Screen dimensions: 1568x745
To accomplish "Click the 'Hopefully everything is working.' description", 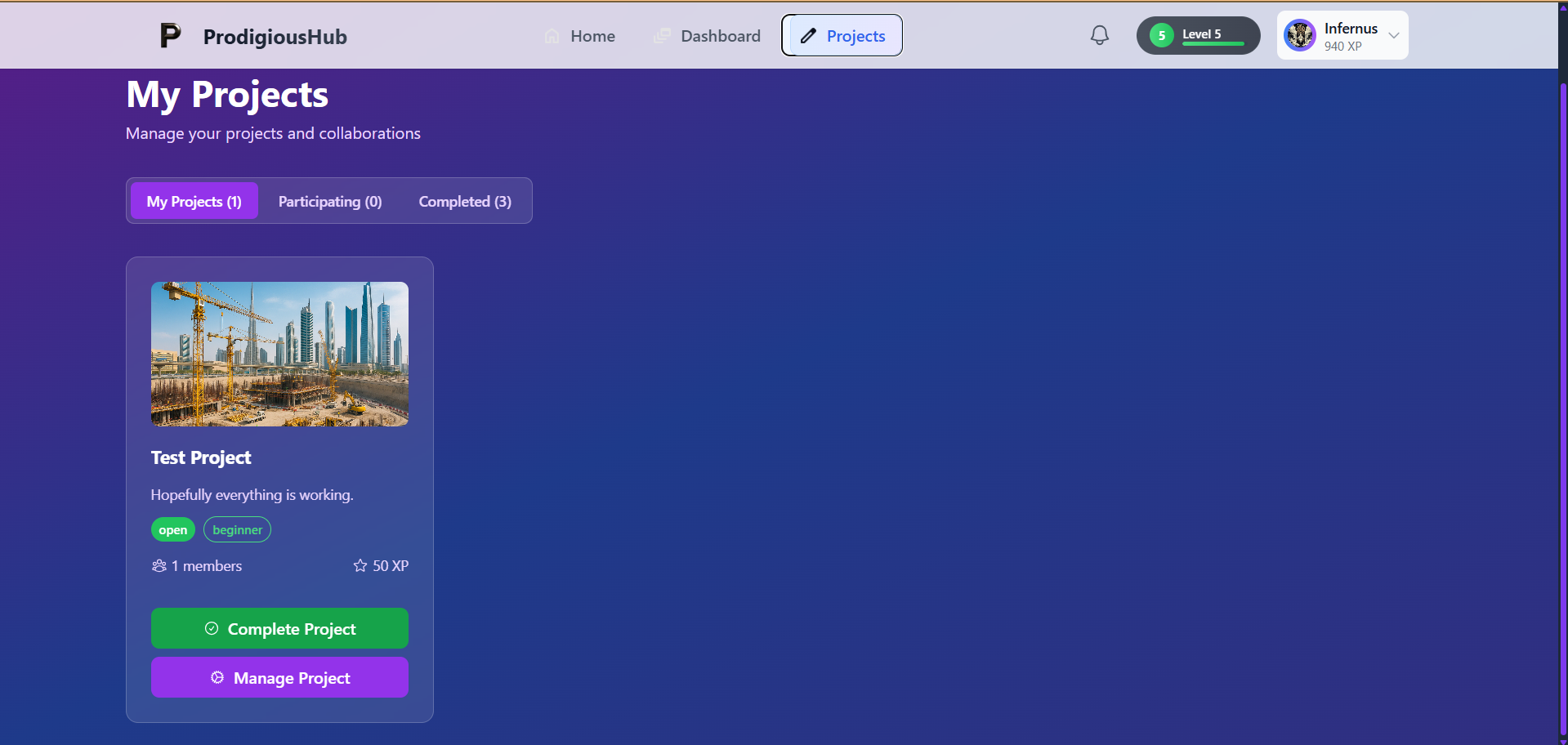I will point(252,494).
